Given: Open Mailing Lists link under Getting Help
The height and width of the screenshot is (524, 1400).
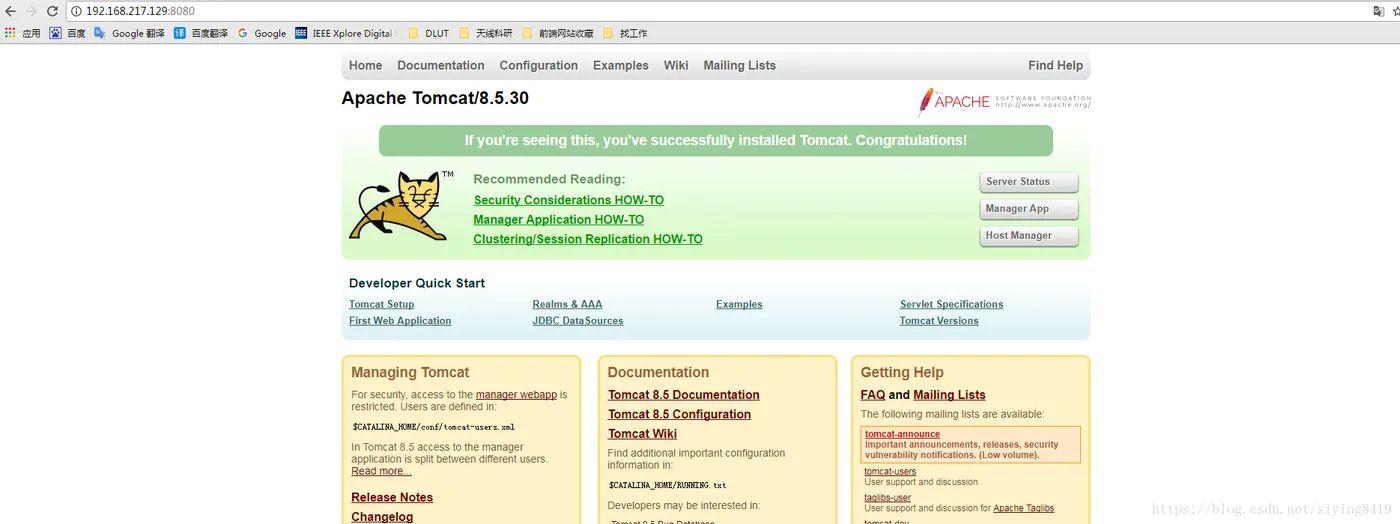Looking at the screenshot, I should point(949,395).
